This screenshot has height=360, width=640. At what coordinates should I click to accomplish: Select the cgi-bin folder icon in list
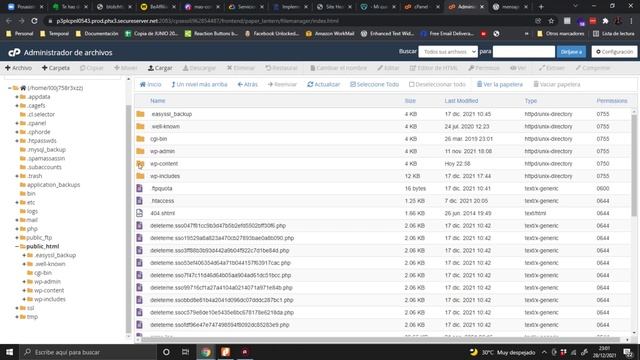click(x=140, y=139)
